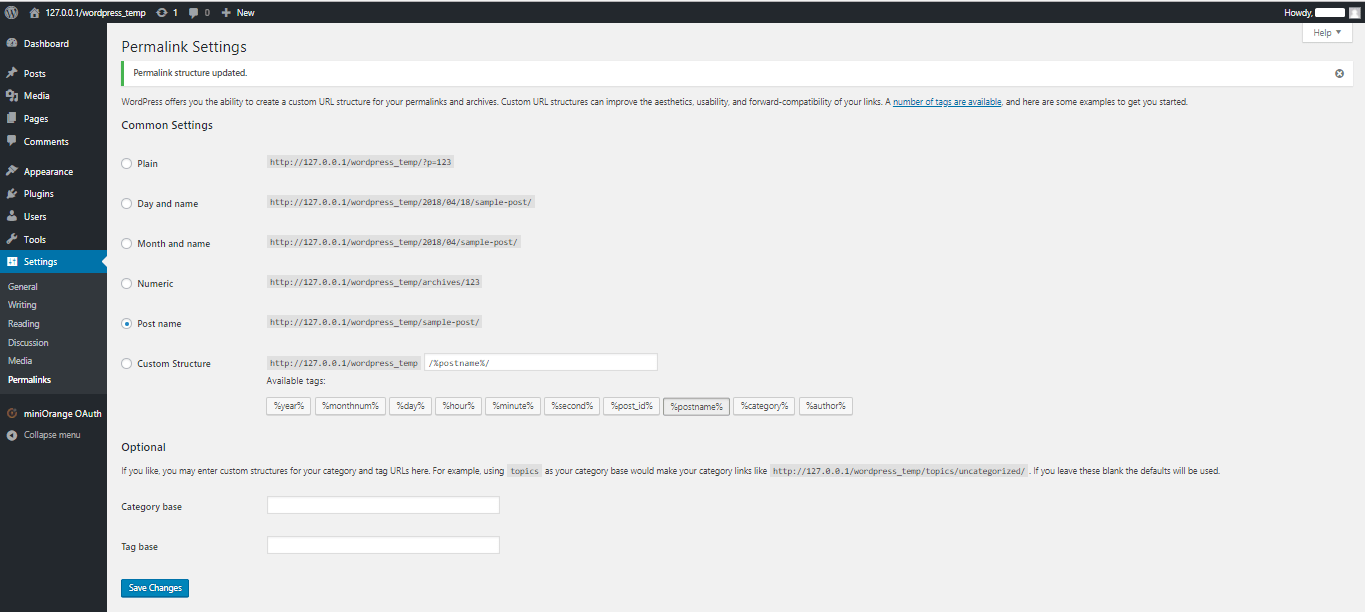The width and height of the screenshot is (1365, 612).
Task: Insert the %category% tag button
Action: pos(764,406)
